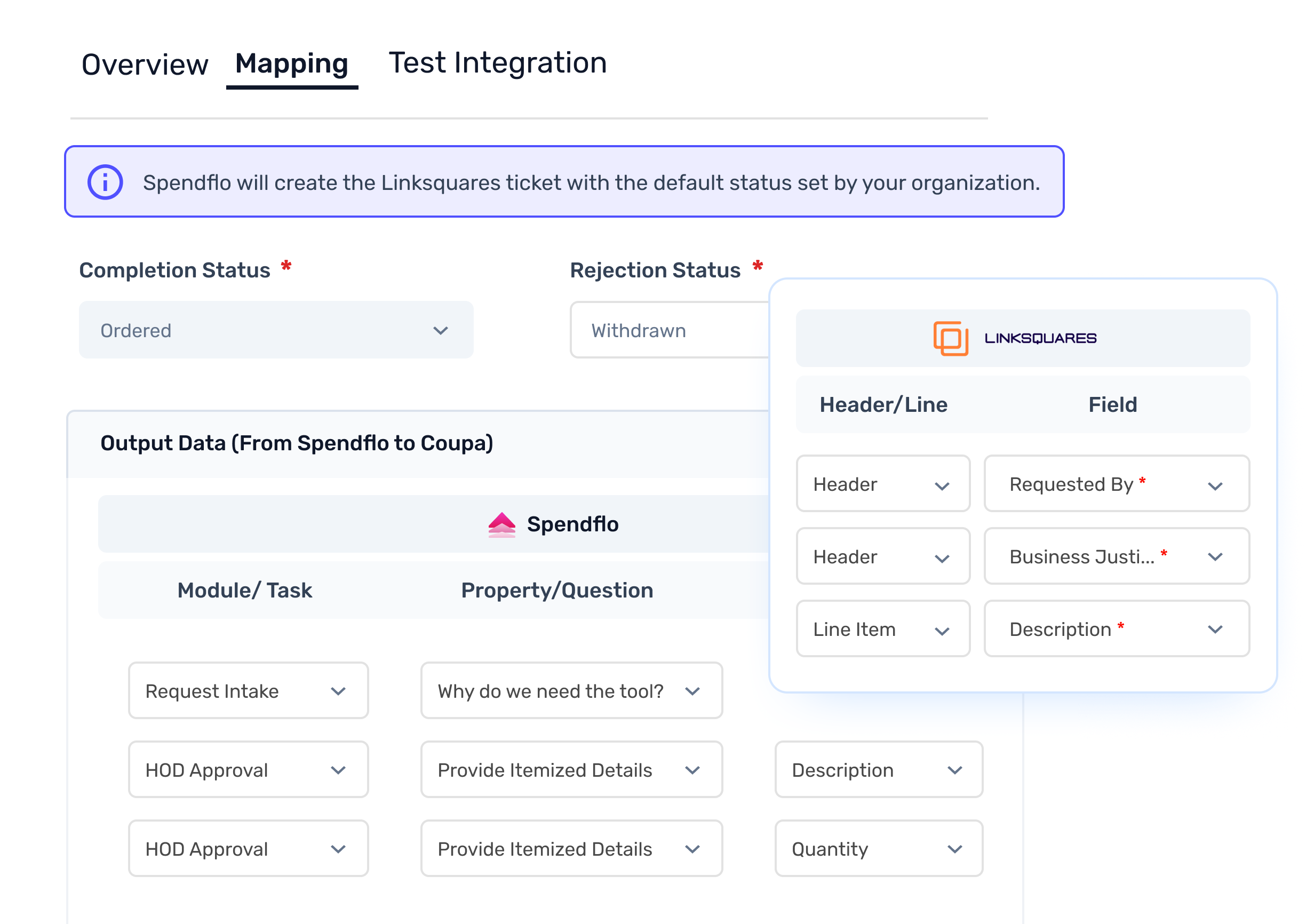
Task: Click chevron icon in Quantity dropdown
Action: 955,849
